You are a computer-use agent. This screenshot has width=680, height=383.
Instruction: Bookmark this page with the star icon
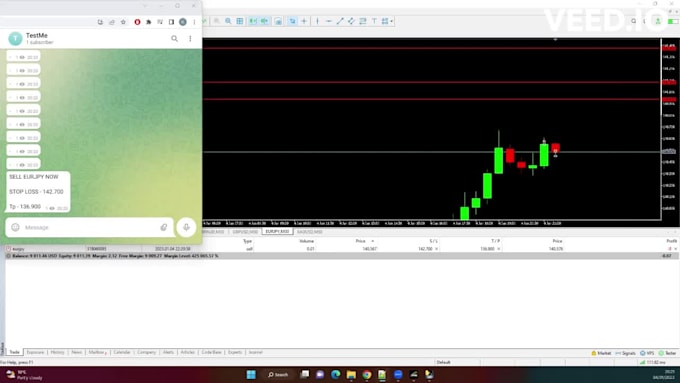(x=123, y=22)
